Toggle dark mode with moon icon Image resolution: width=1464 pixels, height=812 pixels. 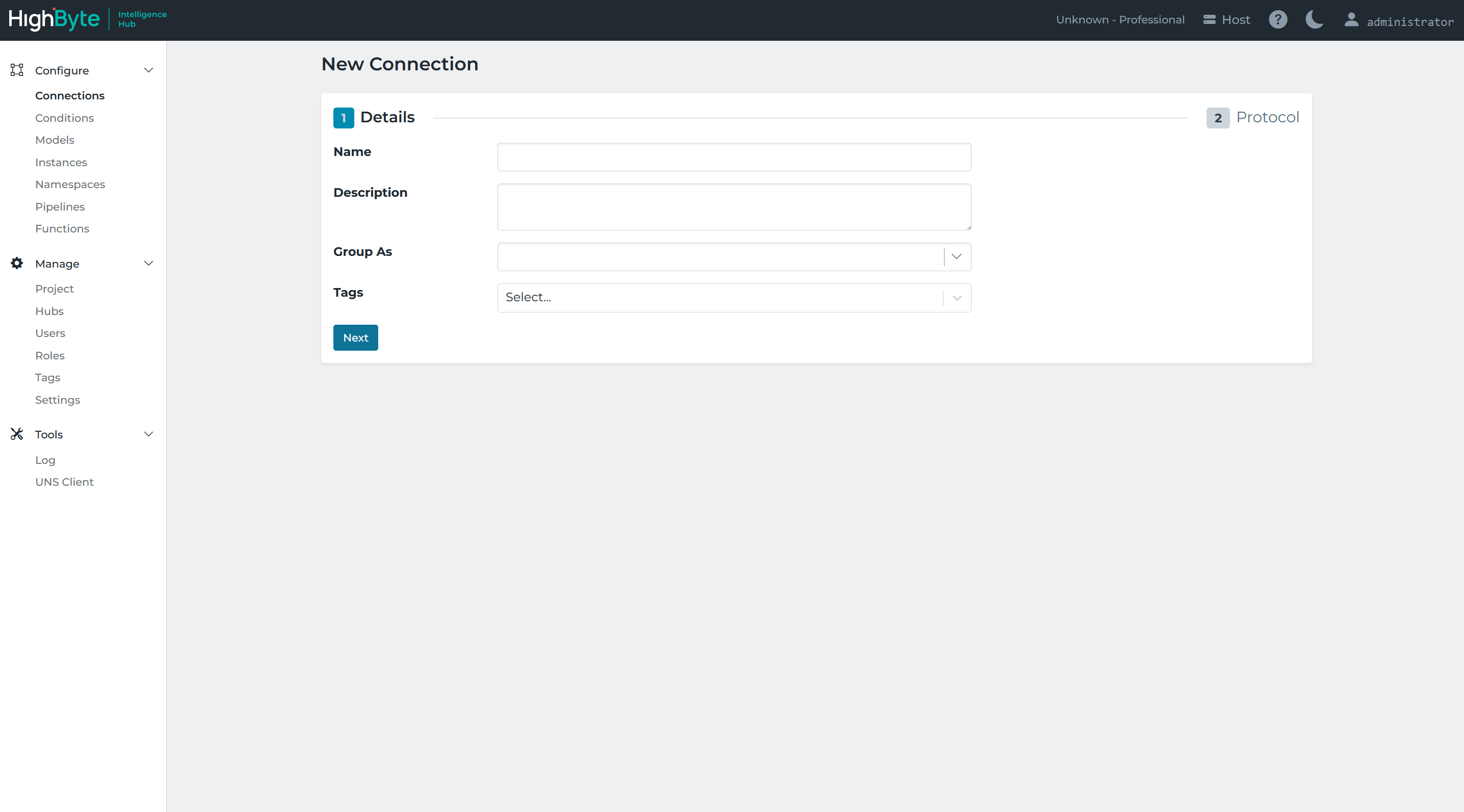1314,20
